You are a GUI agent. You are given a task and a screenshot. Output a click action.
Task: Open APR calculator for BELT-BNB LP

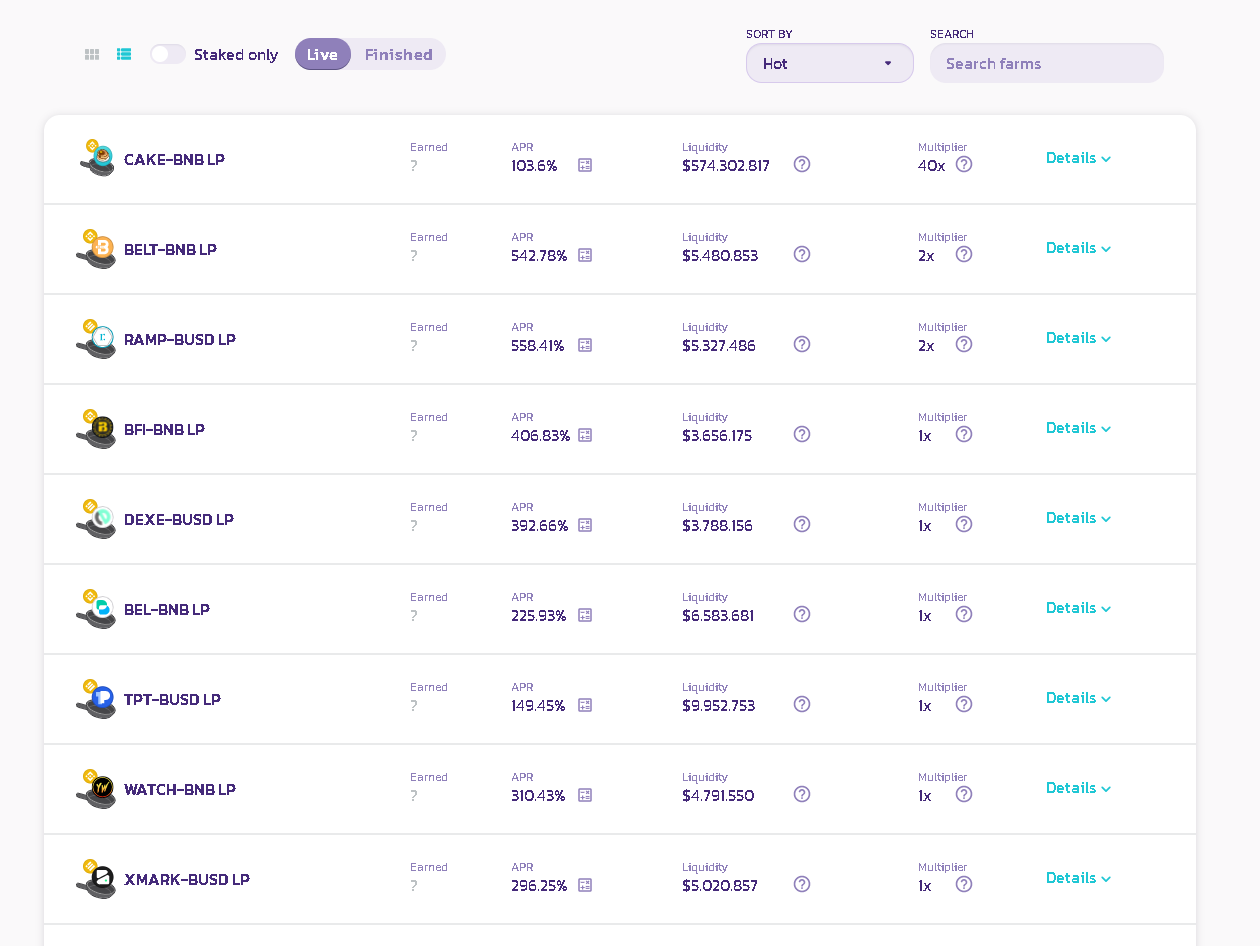[585, 255]
